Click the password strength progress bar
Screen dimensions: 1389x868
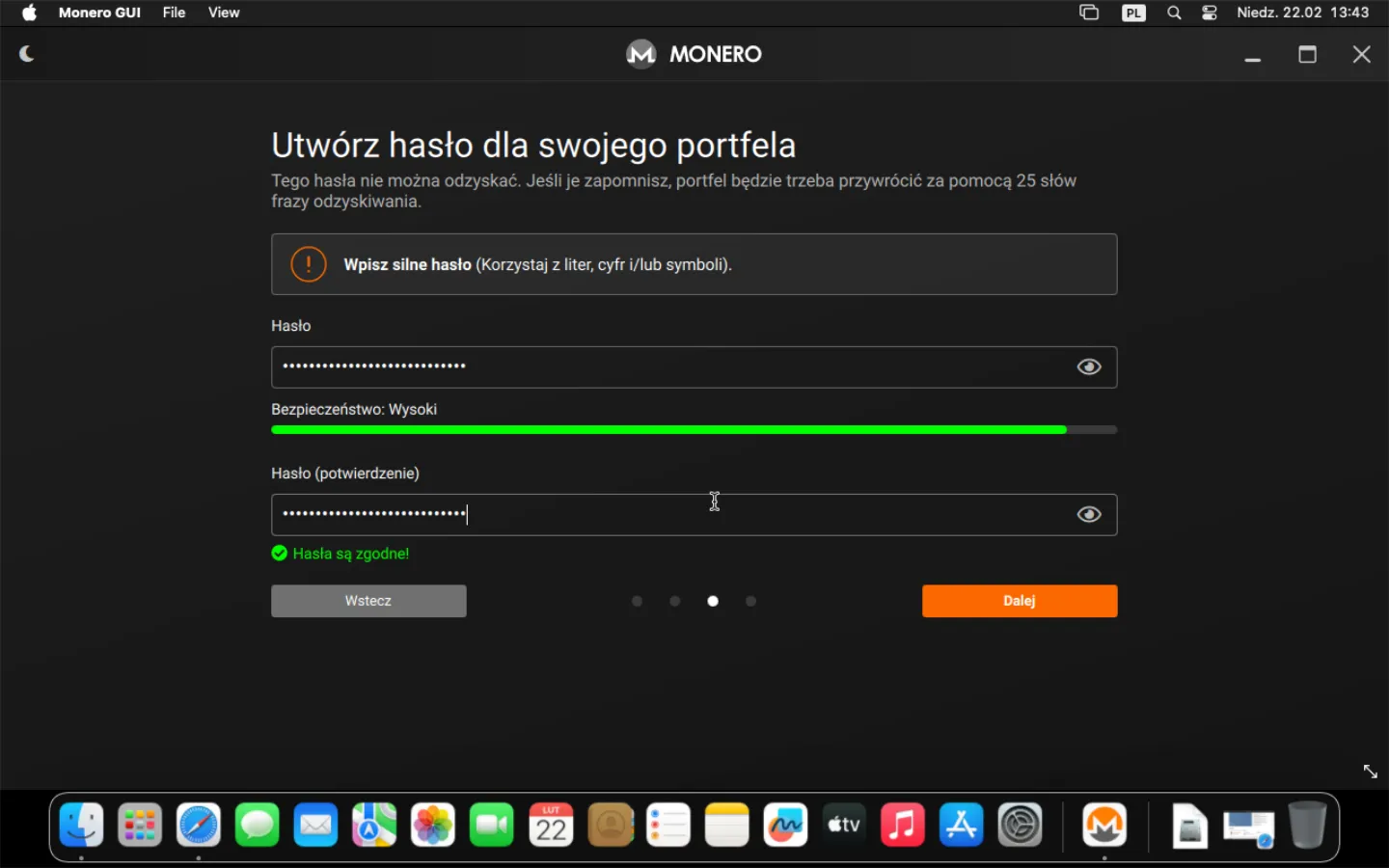694,429
